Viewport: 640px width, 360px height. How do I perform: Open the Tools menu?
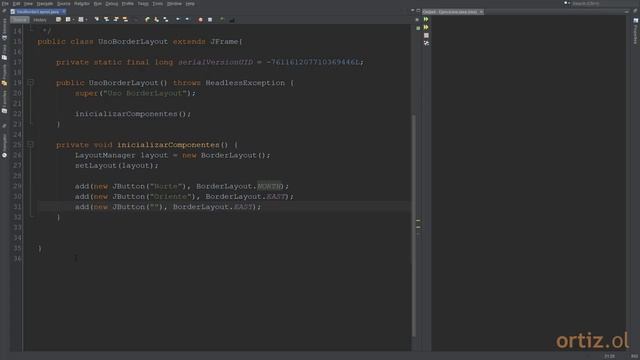(158, 4)
